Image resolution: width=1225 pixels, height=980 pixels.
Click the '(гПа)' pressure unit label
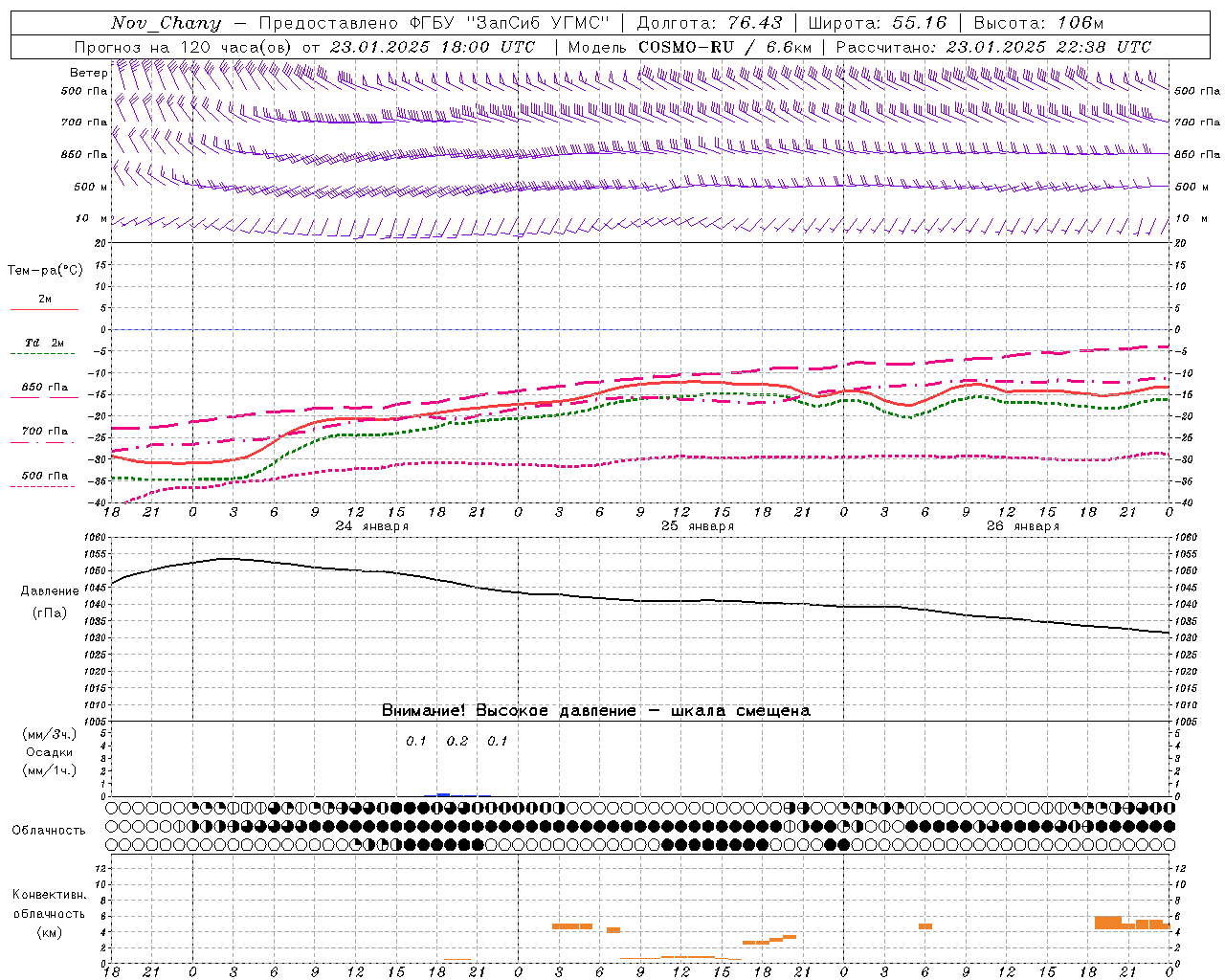(x=50, y=612)
